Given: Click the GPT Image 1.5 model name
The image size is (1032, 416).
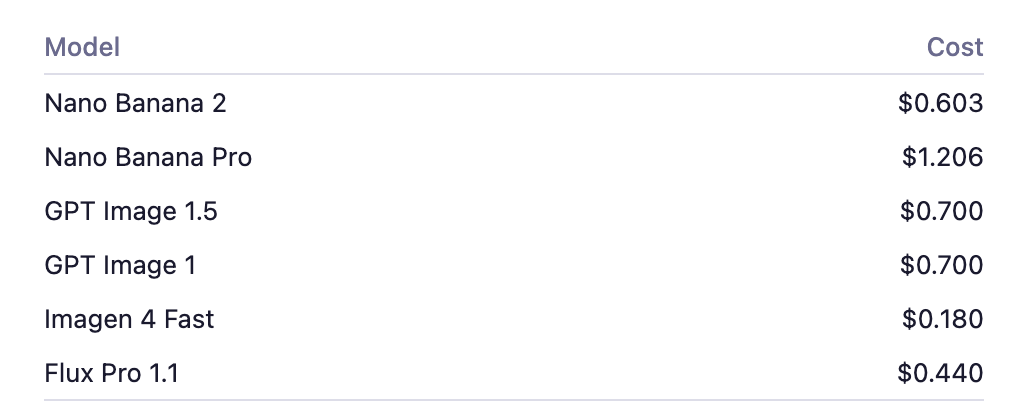Looking at the screenshot, I should click(131, 211).
